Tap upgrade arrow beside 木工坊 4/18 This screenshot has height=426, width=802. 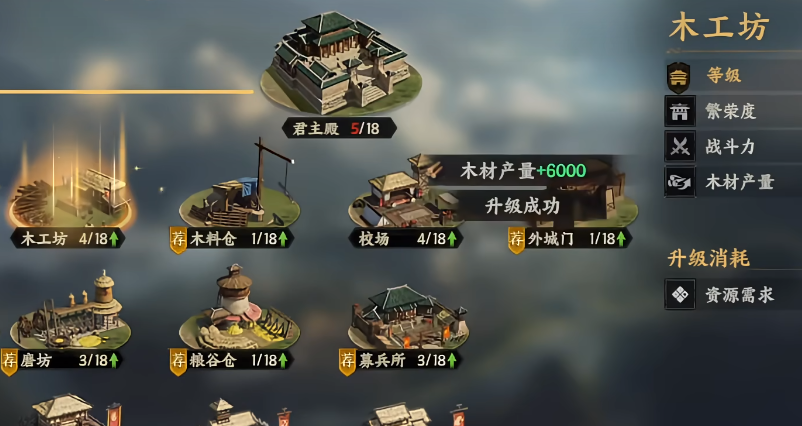[114, 239]
